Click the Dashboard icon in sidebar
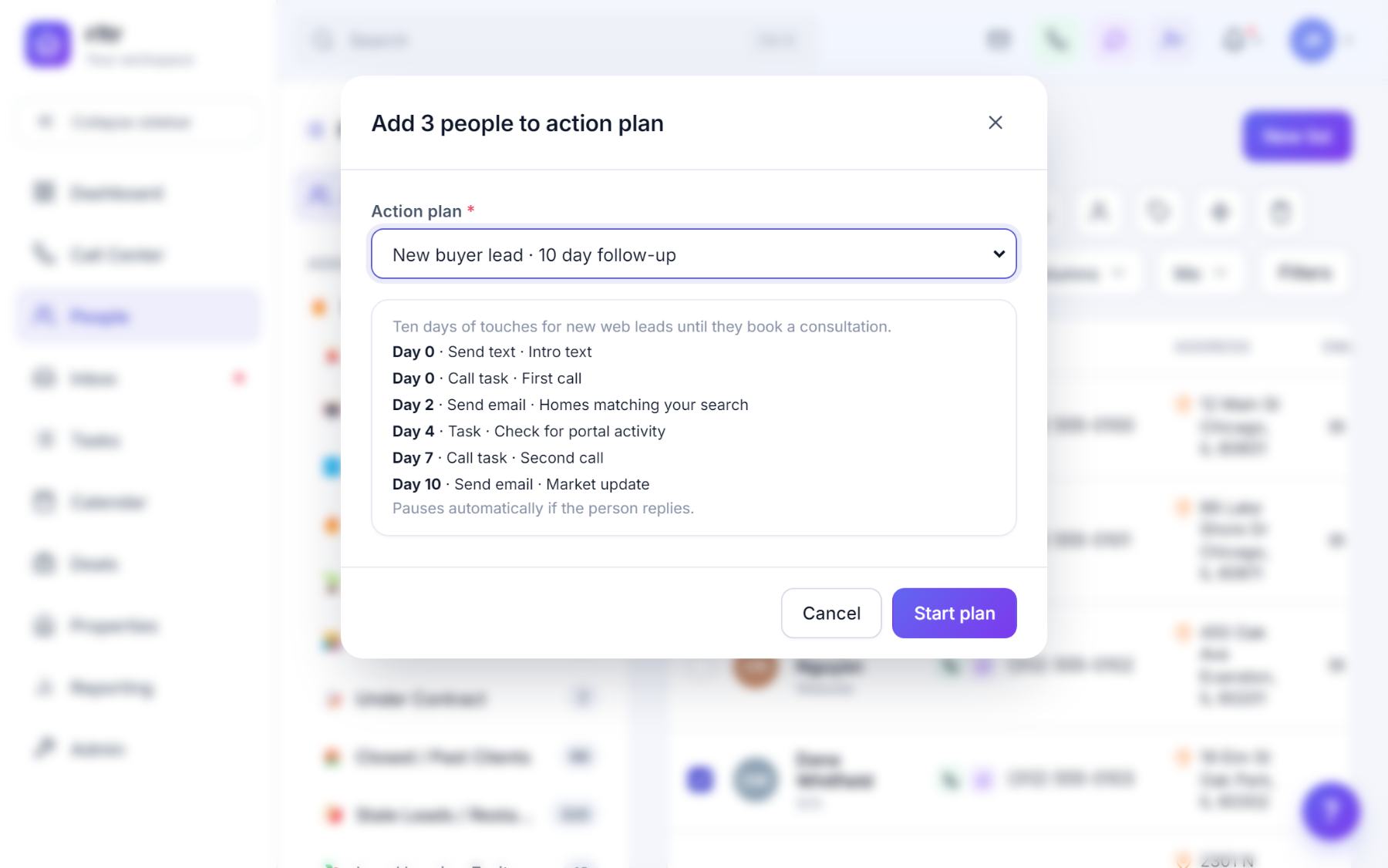Screen dimensions: 1388x868 pyautogui.click(x=44, y=193)
